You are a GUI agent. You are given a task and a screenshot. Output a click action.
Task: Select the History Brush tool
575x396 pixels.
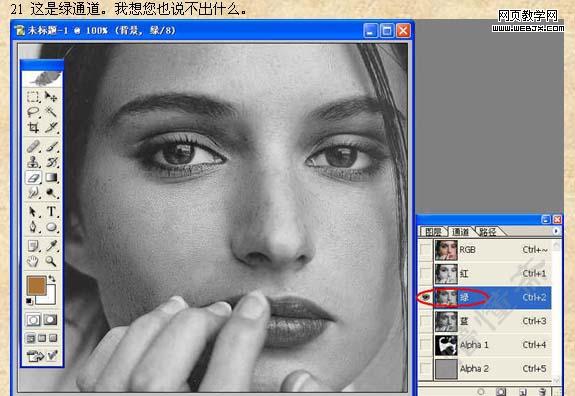51,162
